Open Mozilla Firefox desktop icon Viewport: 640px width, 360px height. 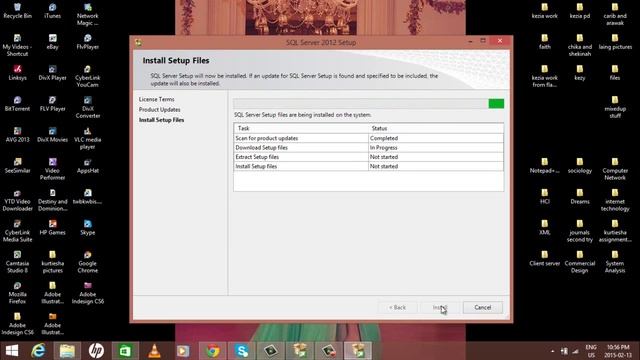[x=17, y=293]
